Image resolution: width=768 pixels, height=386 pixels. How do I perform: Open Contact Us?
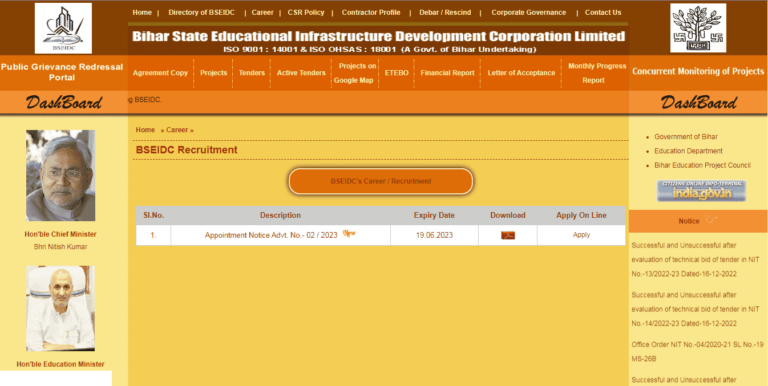[603, 13]
